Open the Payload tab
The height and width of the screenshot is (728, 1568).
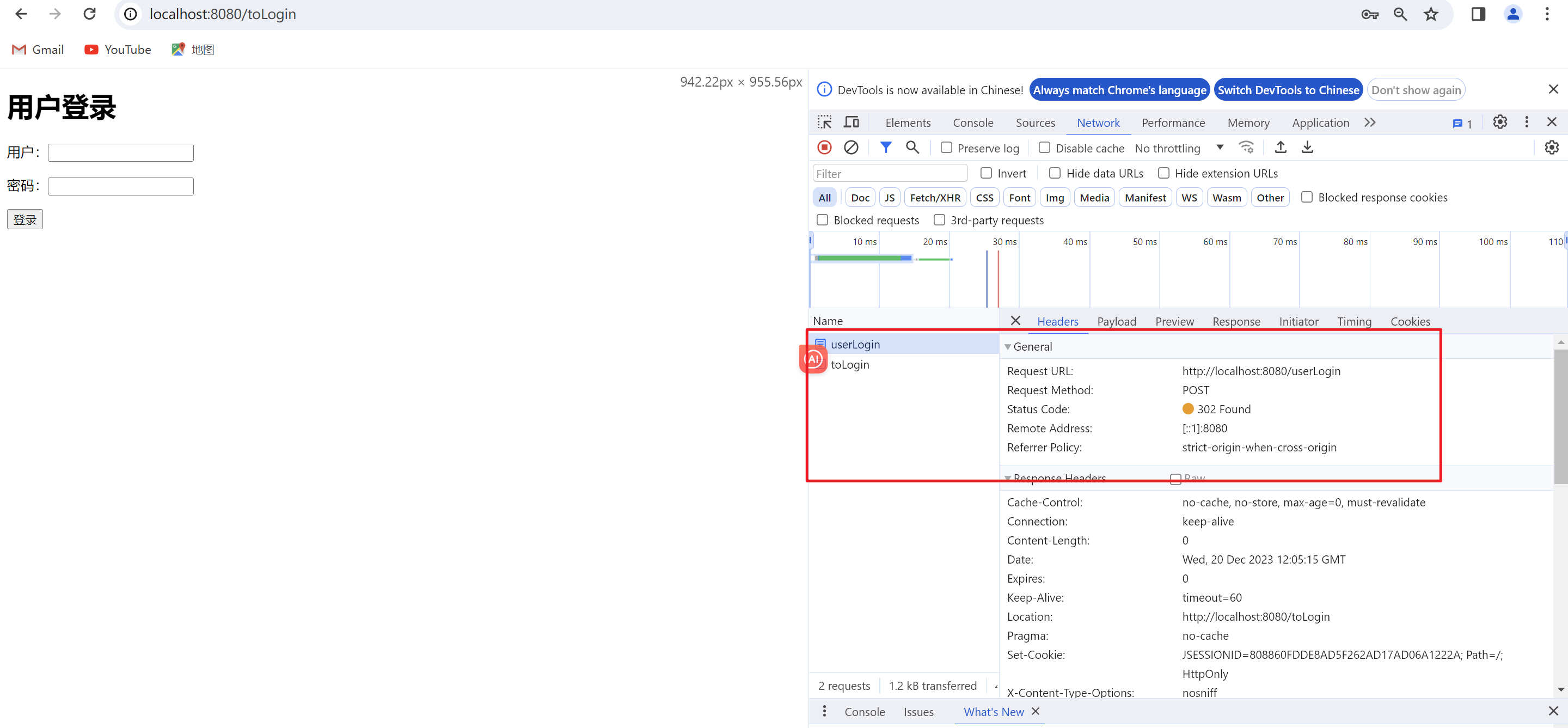[x=1116, y=321]
